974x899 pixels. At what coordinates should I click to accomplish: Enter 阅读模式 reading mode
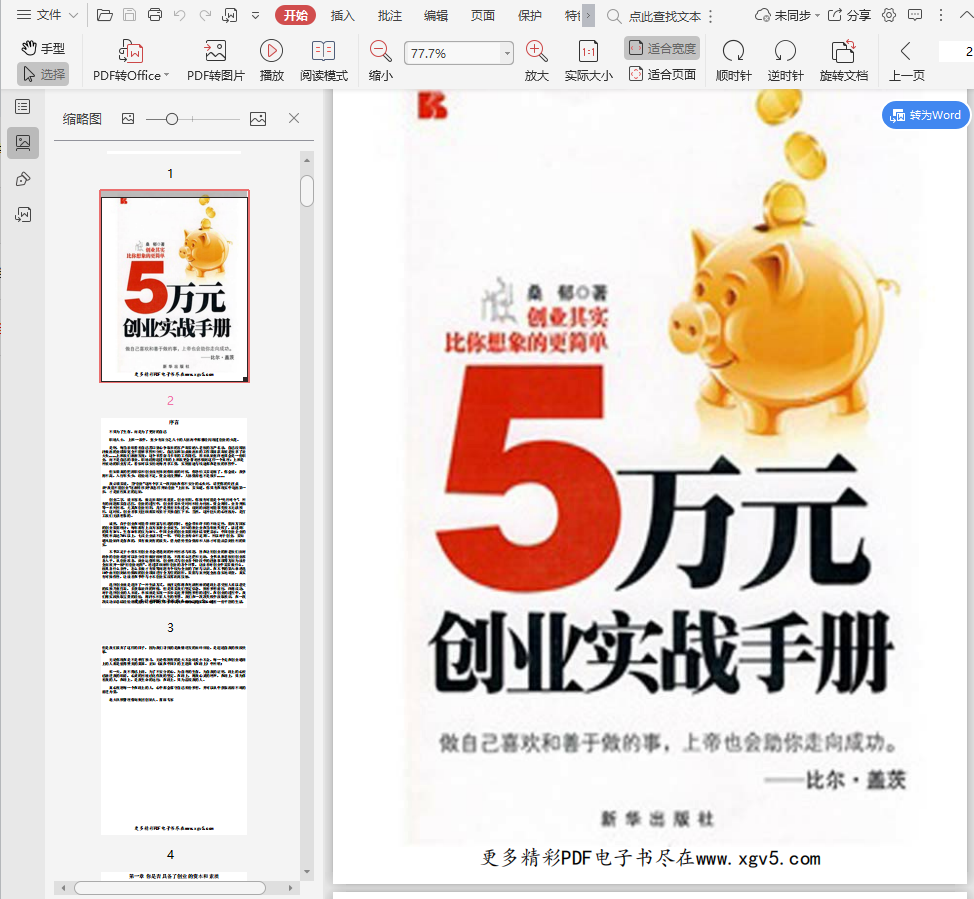[x=323, y=51]
